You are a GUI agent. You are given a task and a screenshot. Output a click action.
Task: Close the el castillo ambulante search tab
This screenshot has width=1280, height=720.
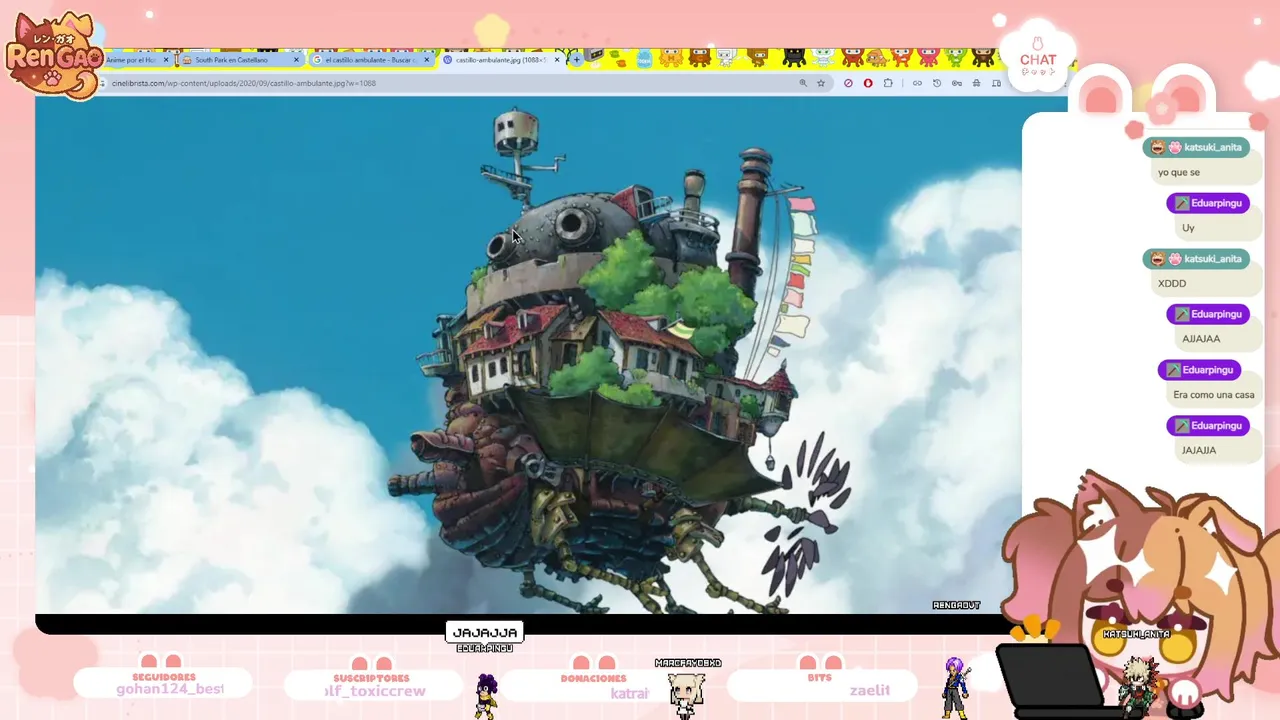pos(427,60)
